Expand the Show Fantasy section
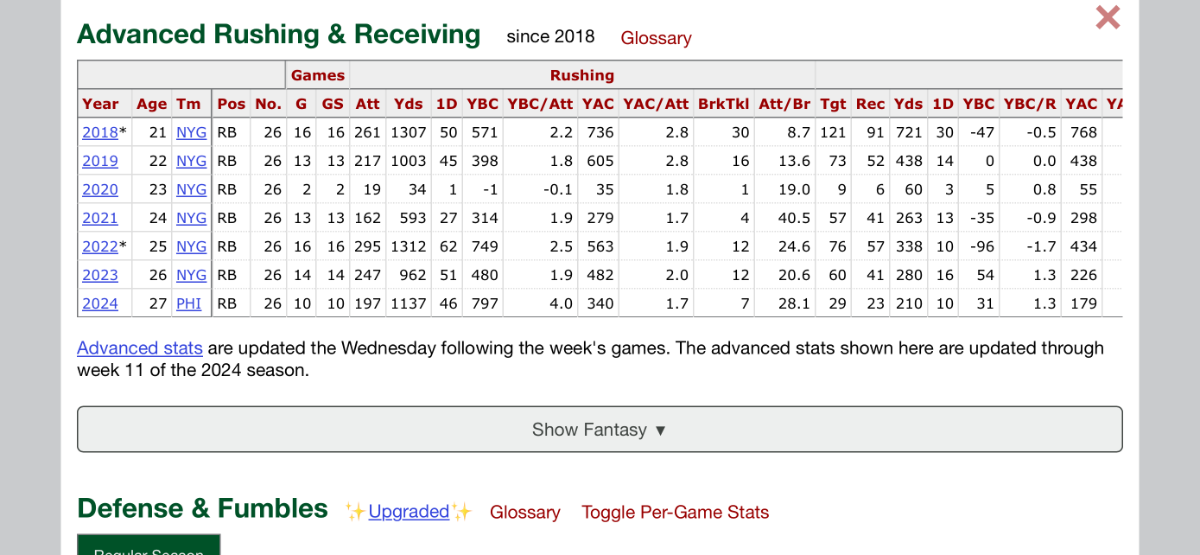Viewport: 1200px width, 555px height. coord(599,429)
